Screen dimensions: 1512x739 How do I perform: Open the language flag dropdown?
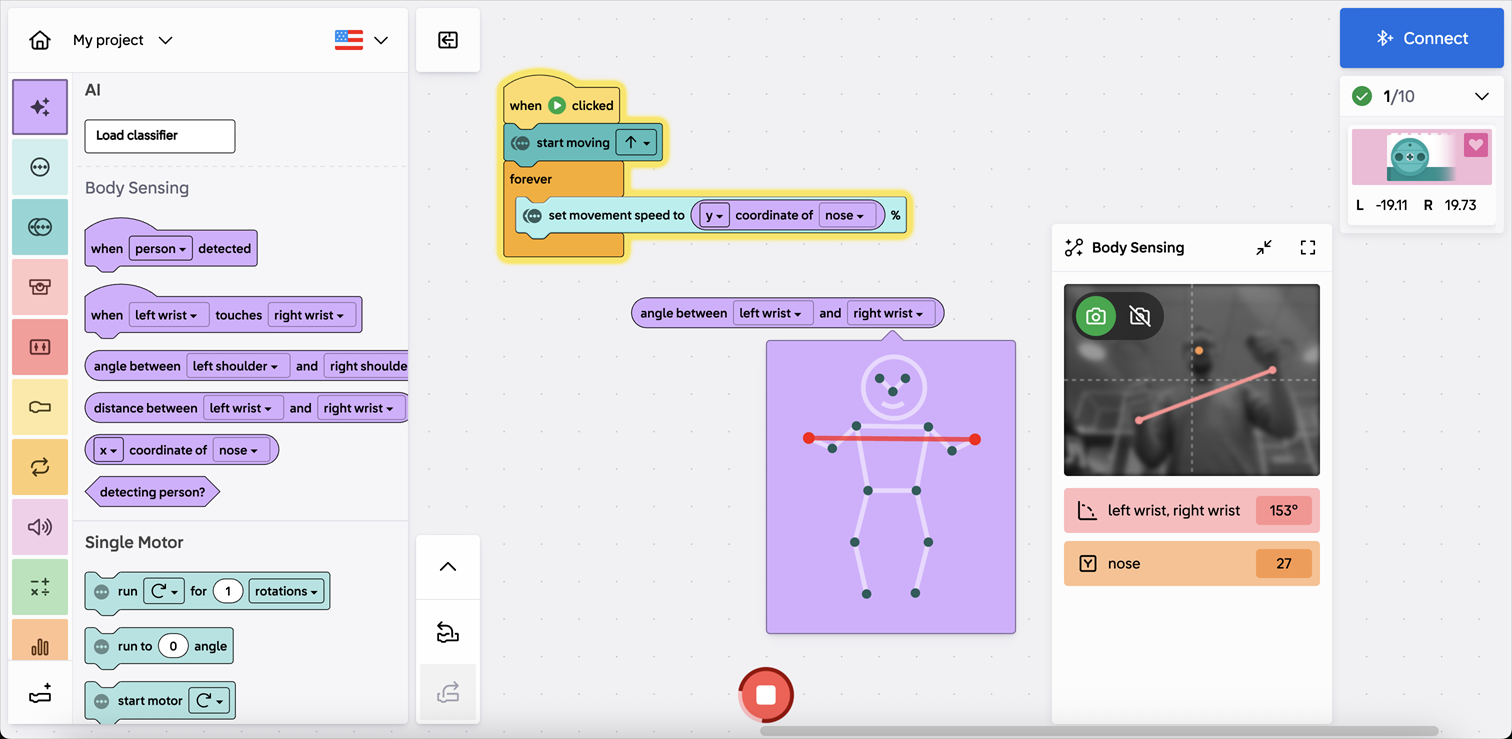[x=361, y=40]
